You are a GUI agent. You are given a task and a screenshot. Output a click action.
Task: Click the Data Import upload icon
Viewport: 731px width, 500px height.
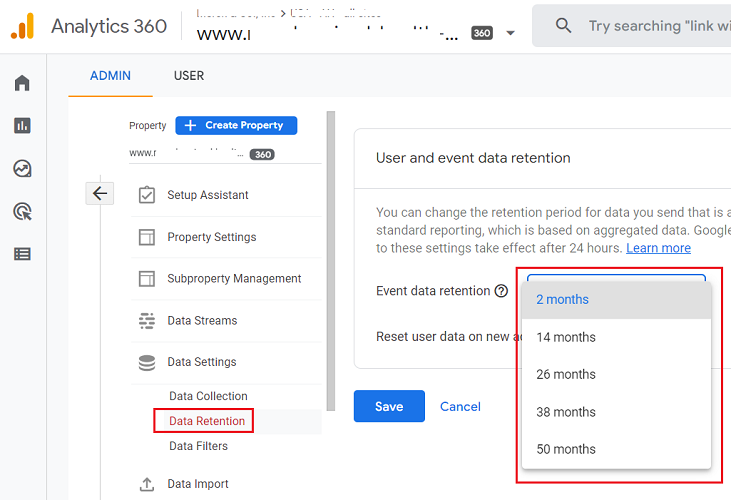click(x=147, y=484)
